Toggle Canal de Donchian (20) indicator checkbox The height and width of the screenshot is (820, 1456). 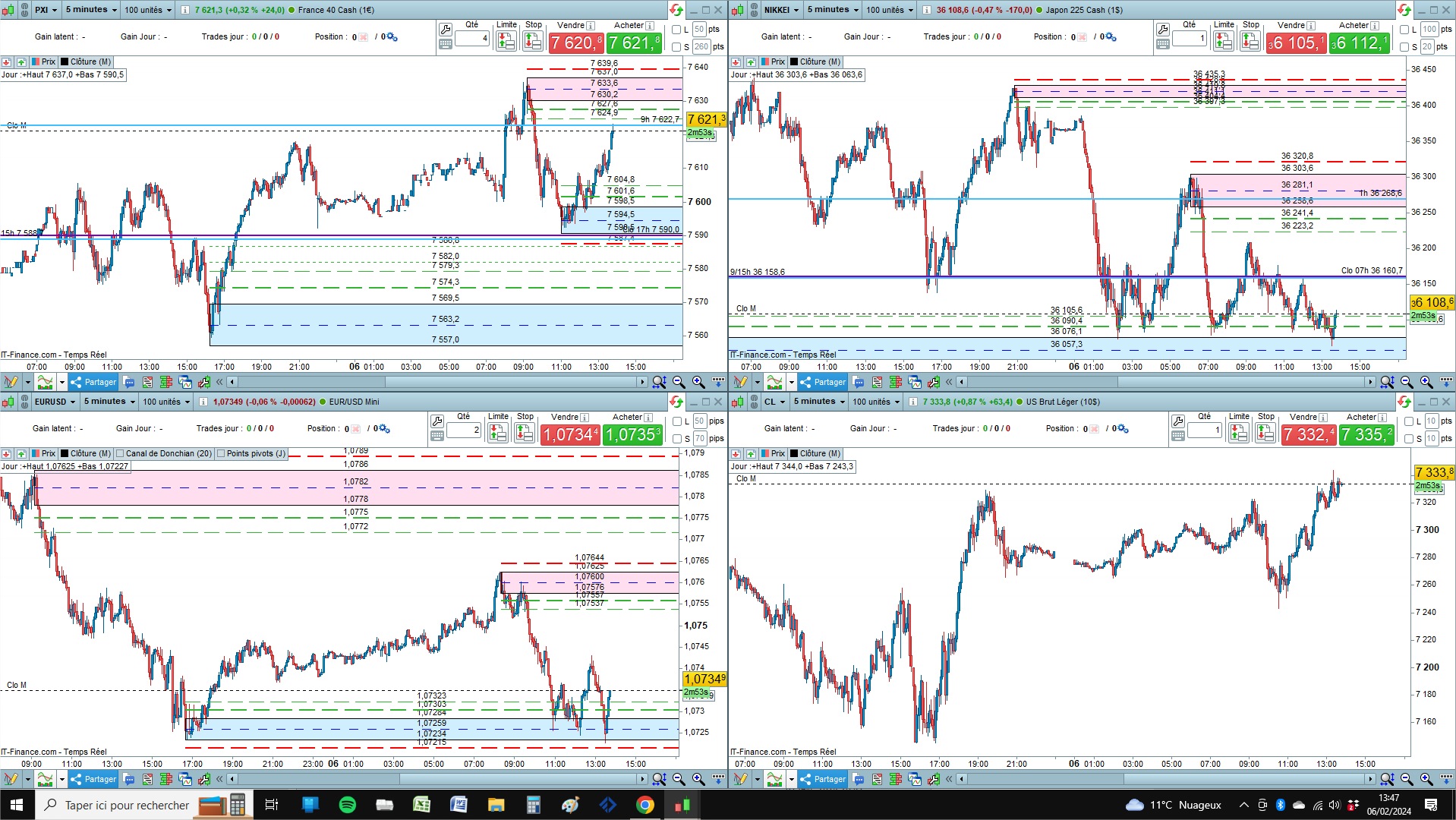(120, 453)
